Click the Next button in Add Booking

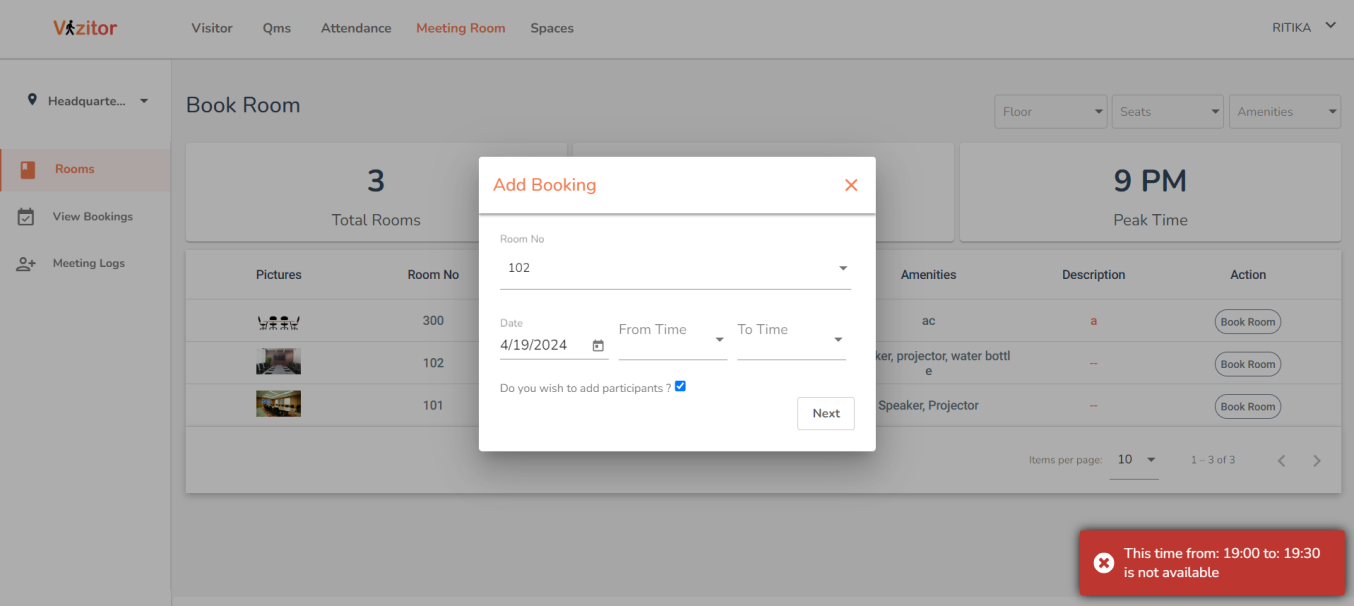click(825, 413)
